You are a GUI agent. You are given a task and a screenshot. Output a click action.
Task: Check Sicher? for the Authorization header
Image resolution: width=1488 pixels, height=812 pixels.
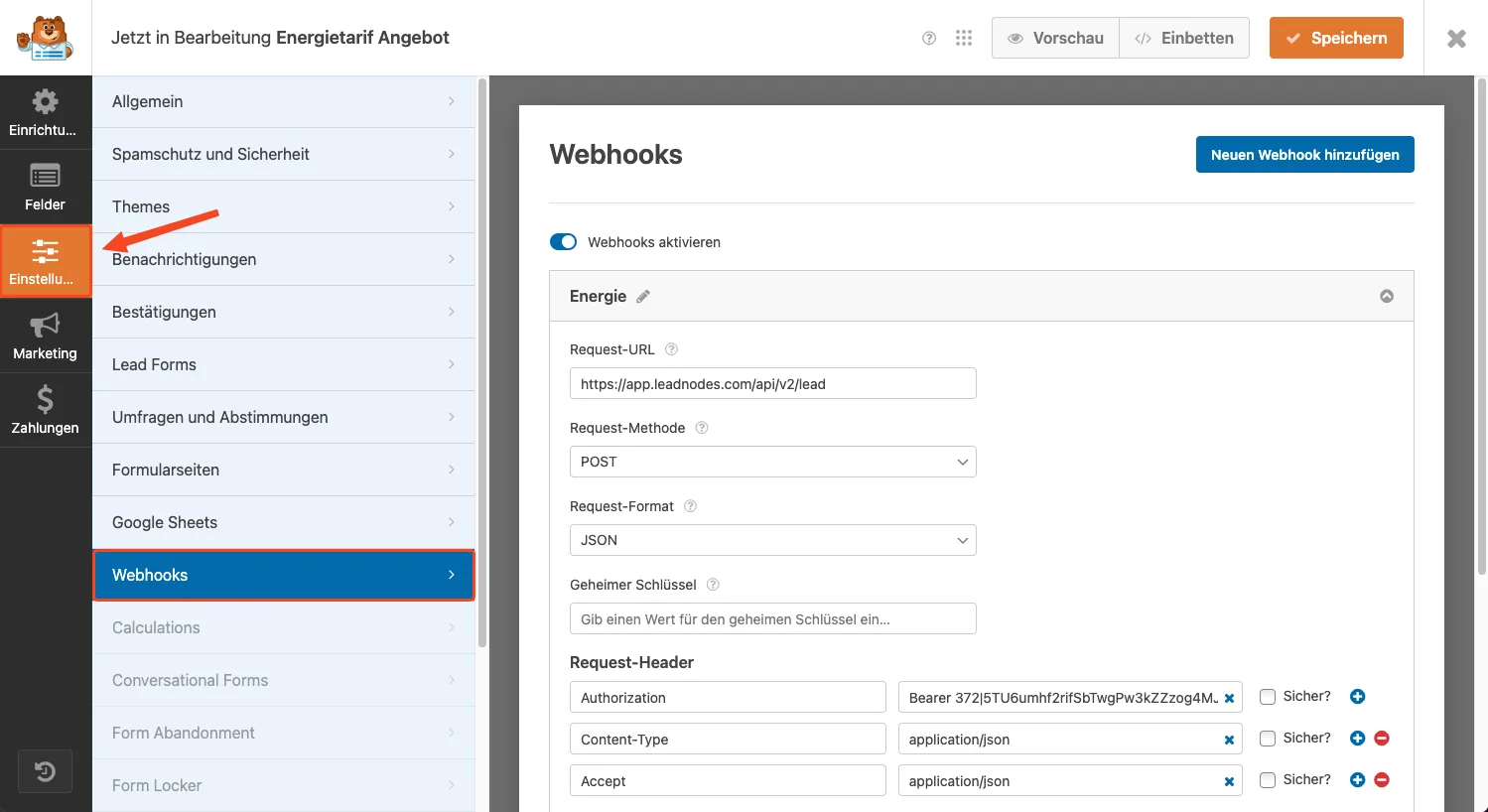coord(1268,697)
